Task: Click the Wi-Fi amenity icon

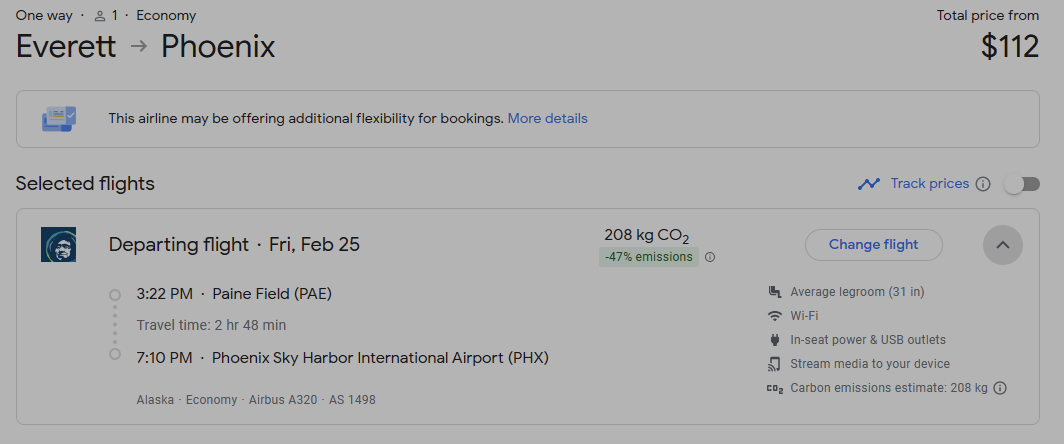Action: (x=774, y=316)
